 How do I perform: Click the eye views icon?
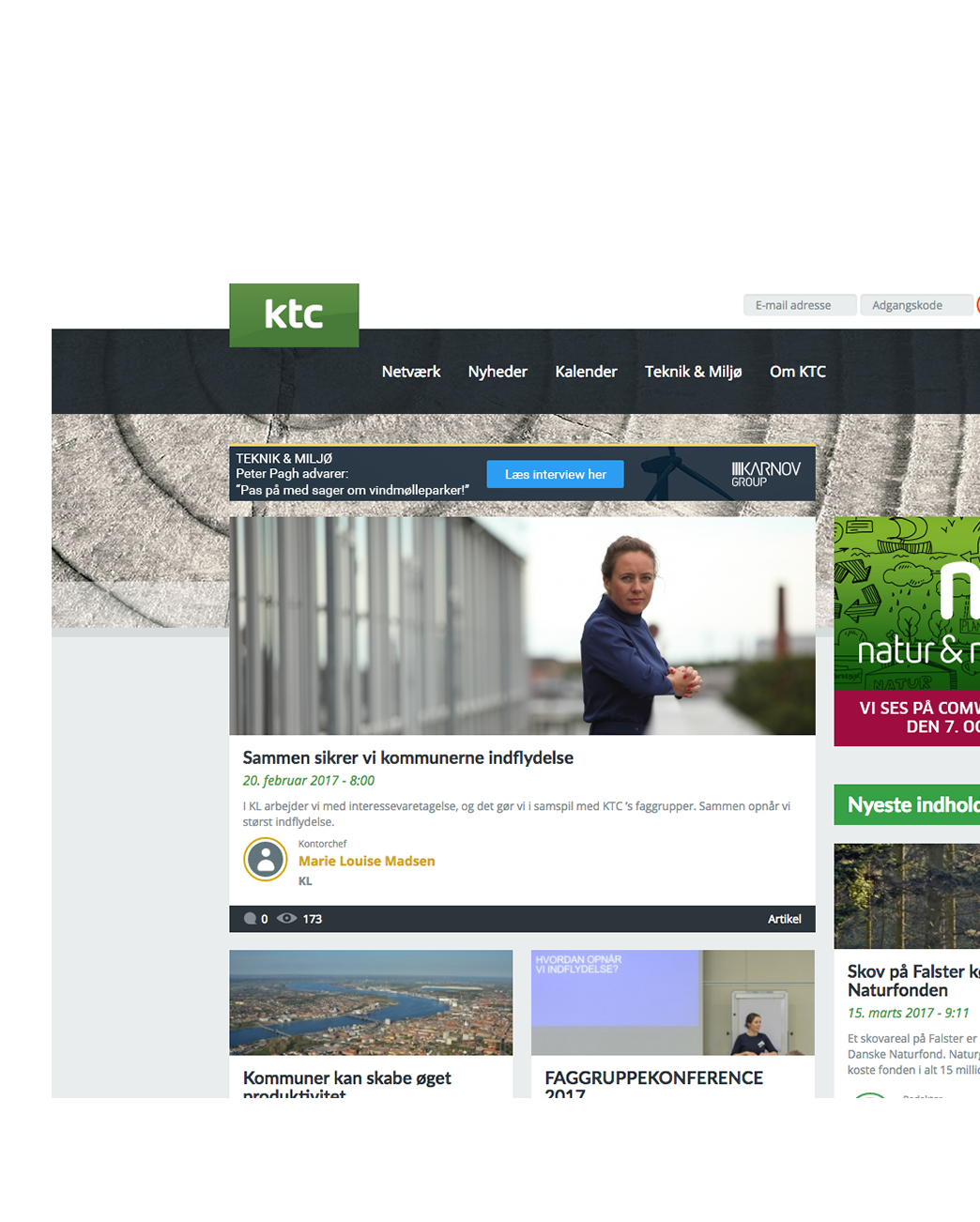pyautogui.click(x=286, y=919)
